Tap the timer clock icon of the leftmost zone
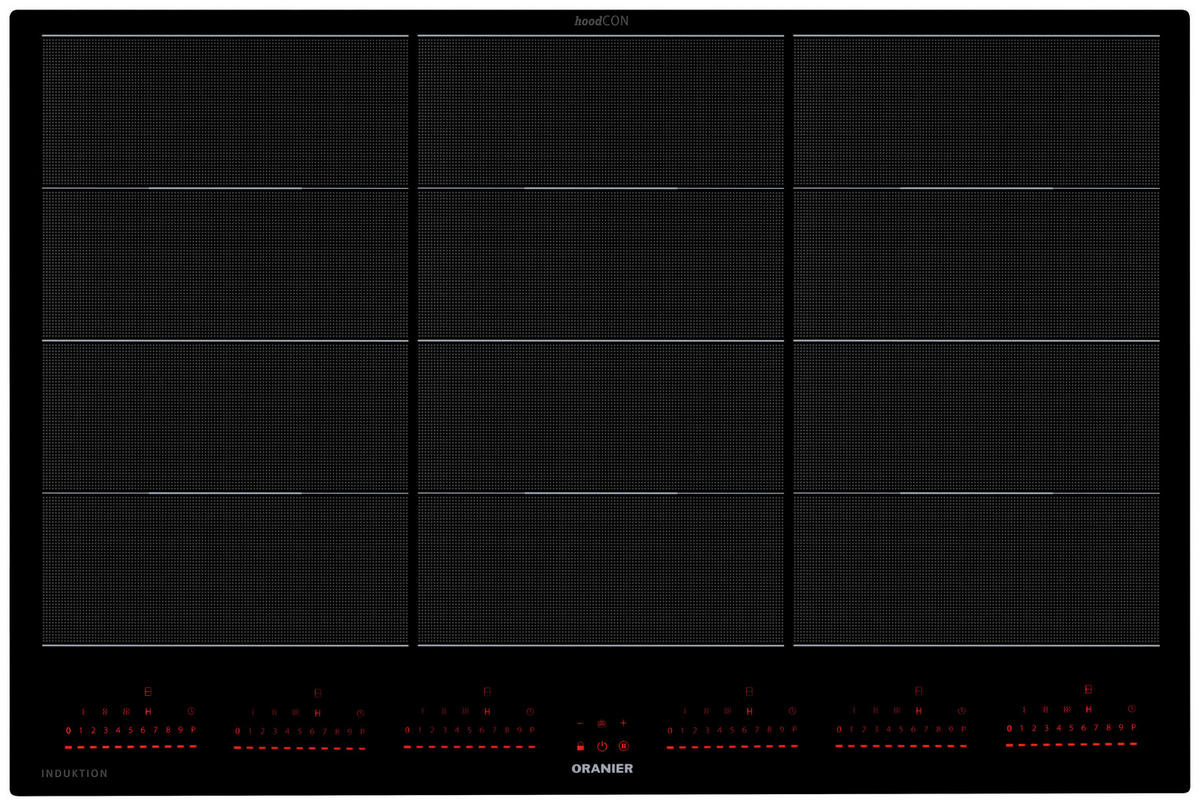 click(190, 711)
